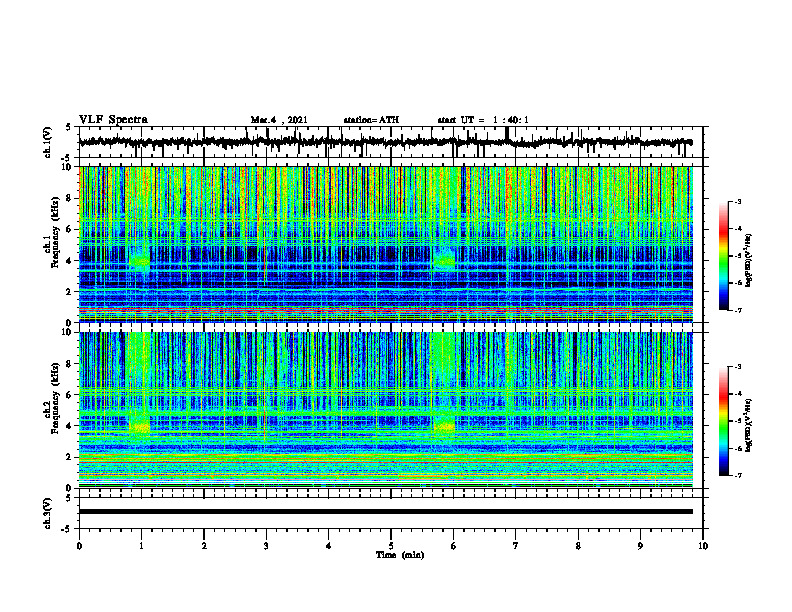
Task: Click the "Time (min)" x-axis title
Action: [400, 555]
